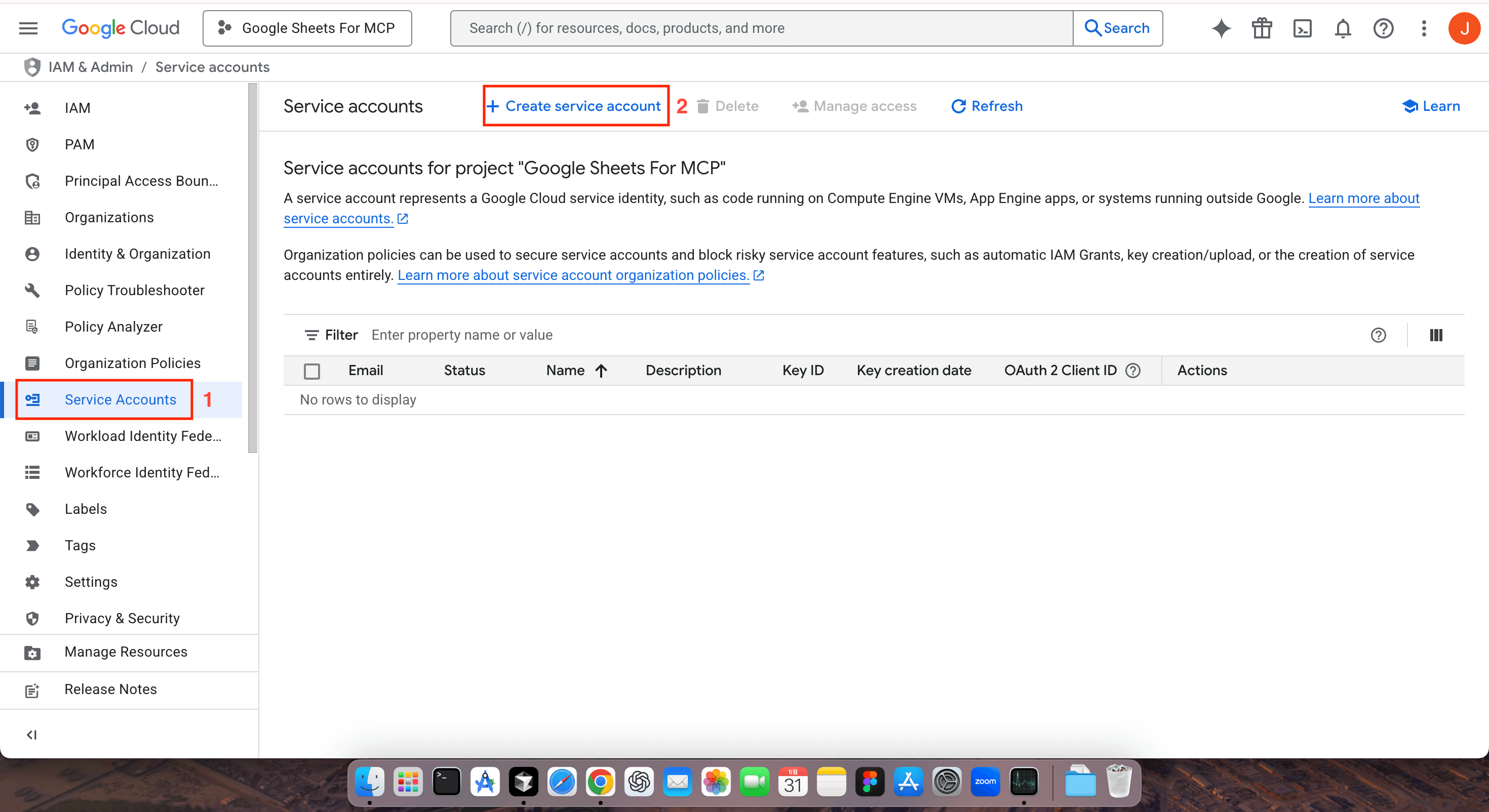
Task: Click the Description column header
Action: click(683, 370)
